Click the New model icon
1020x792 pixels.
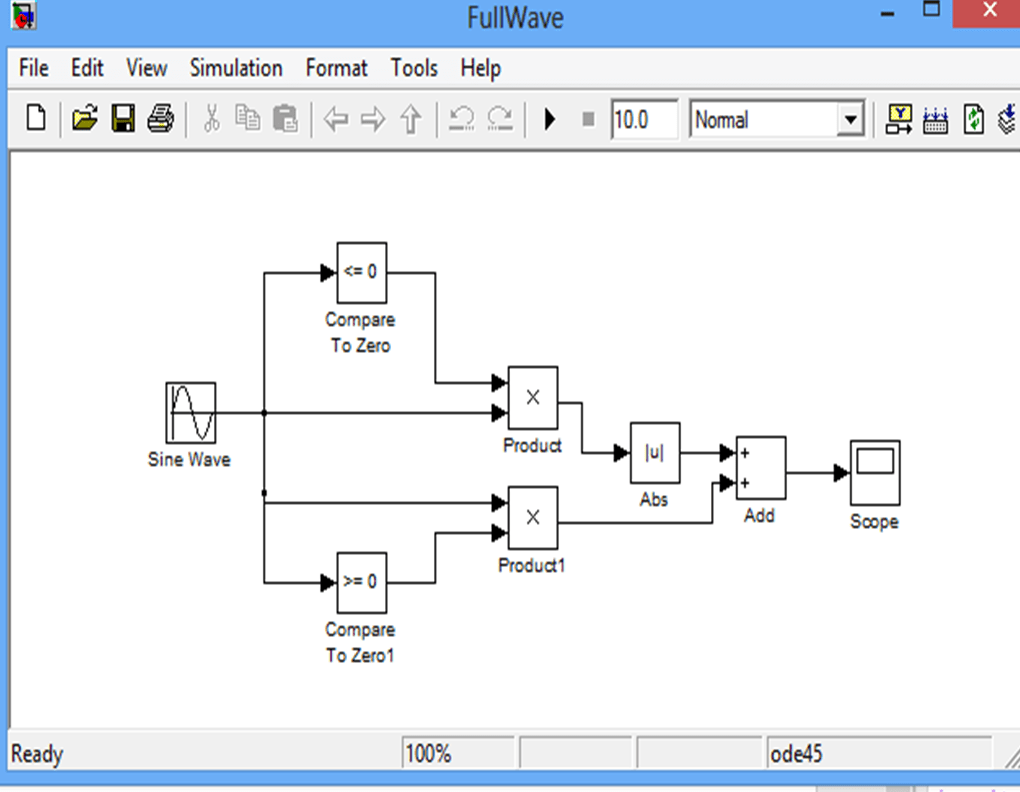click(36, 118)
